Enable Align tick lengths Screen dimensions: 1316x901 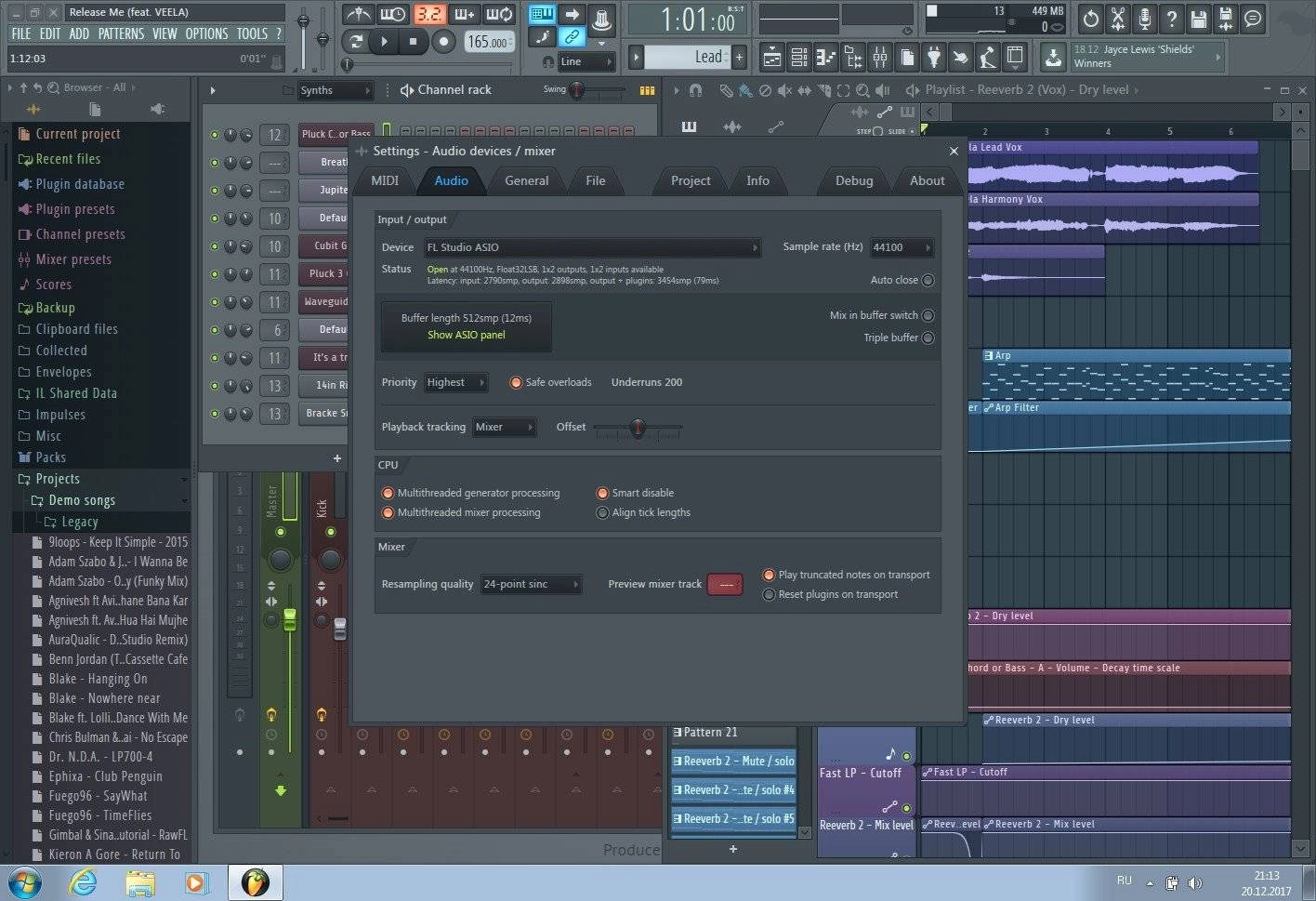click(x=602, y=512)
